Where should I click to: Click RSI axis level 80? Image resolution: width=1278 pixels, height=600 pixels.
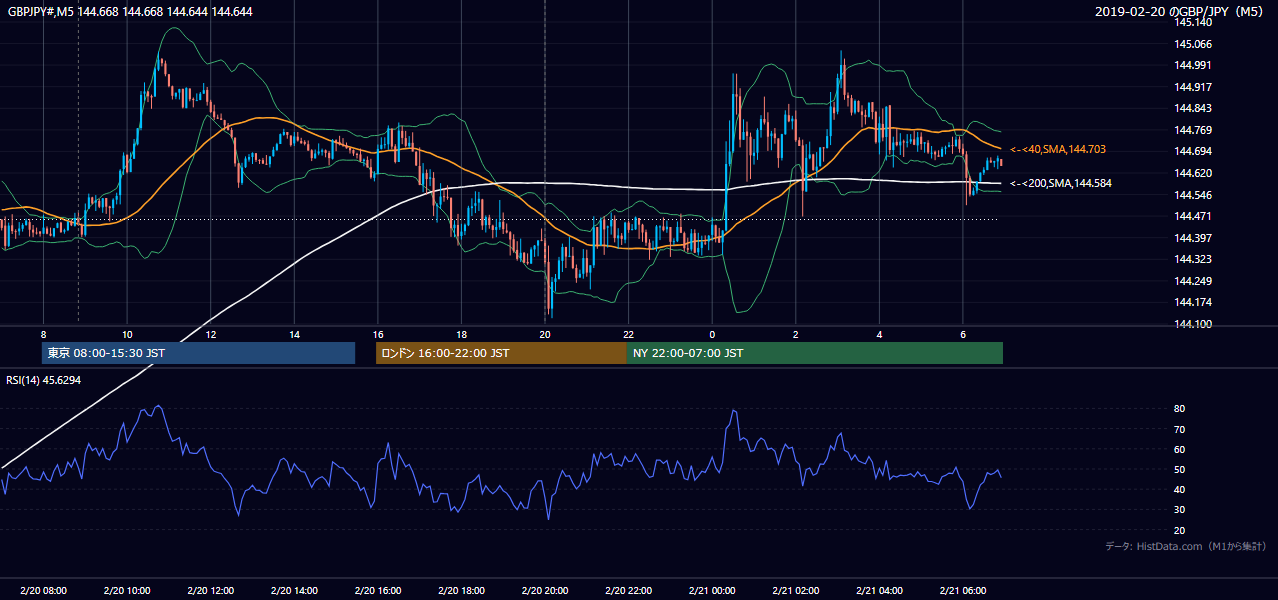click(1180, 409)
